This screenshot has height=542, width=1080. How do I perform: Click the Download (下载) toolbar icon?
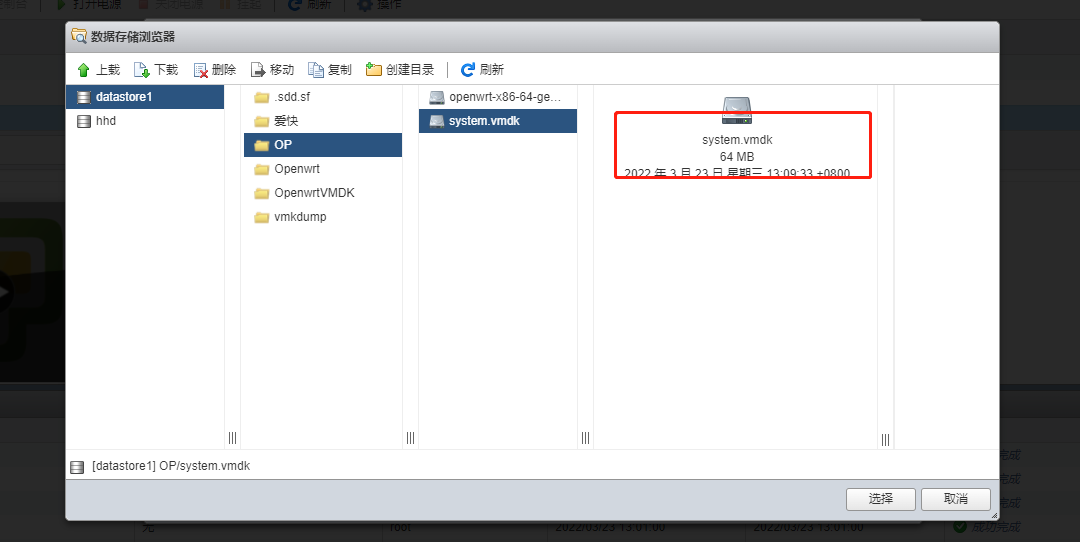142,70
